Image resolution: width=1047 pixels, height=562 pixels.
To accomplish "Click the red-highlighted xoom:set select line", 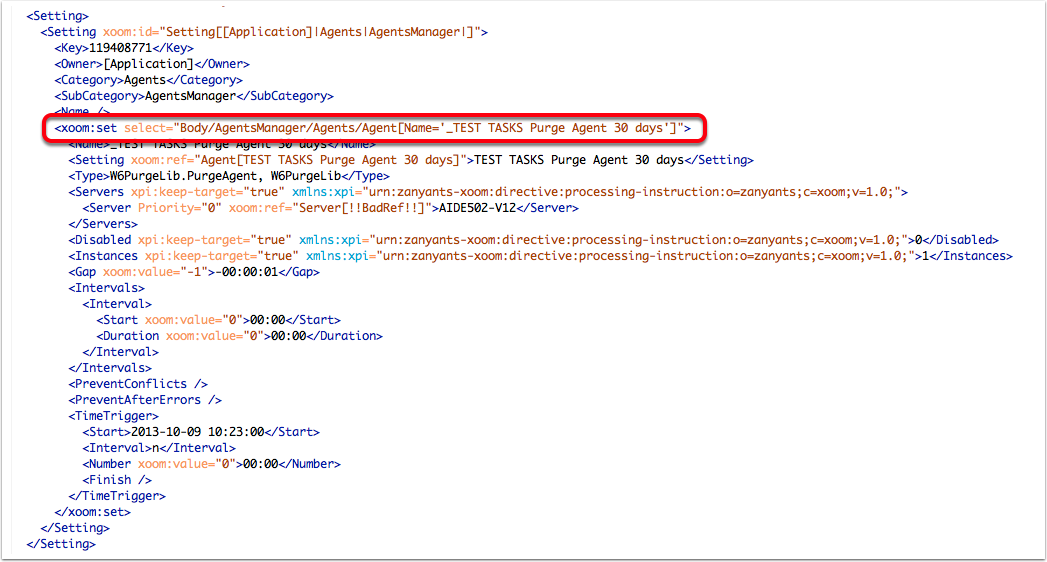I will (374, 128).
